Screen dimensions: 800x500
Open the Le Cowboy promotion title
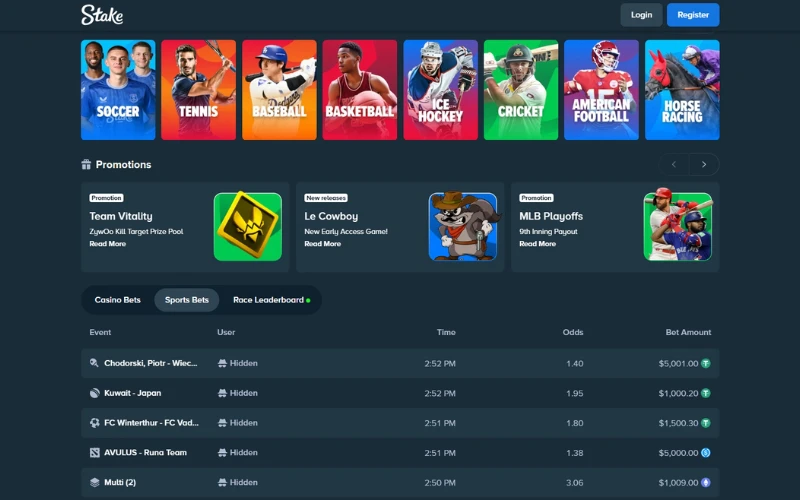tap(331, 216)
